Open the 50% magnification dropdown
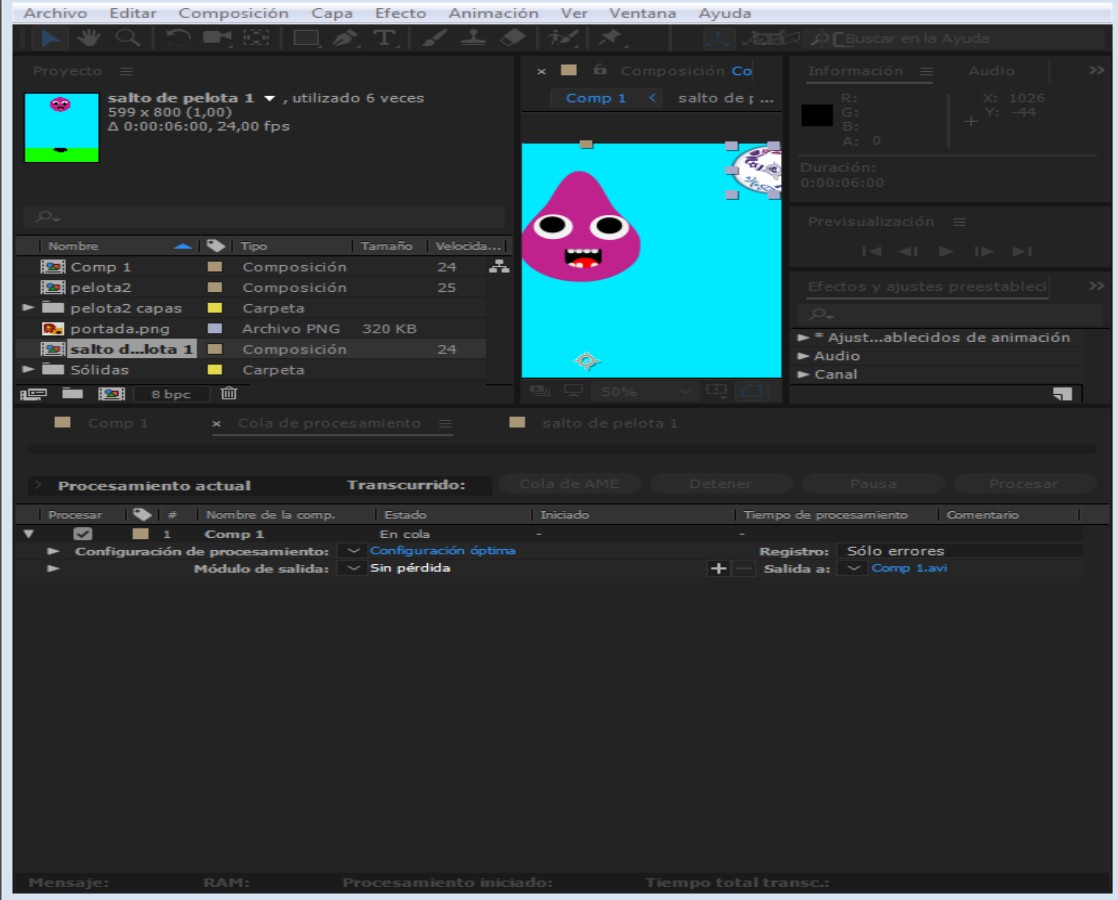 coord(646,392)
